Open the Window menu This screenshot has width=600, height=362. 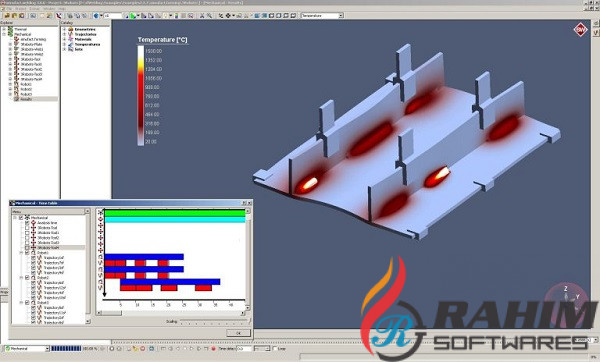coord(49,8)
